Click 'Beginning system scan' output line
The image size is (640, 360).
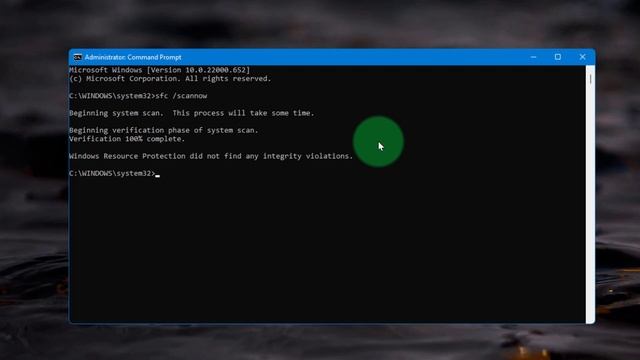click(192, 113)
